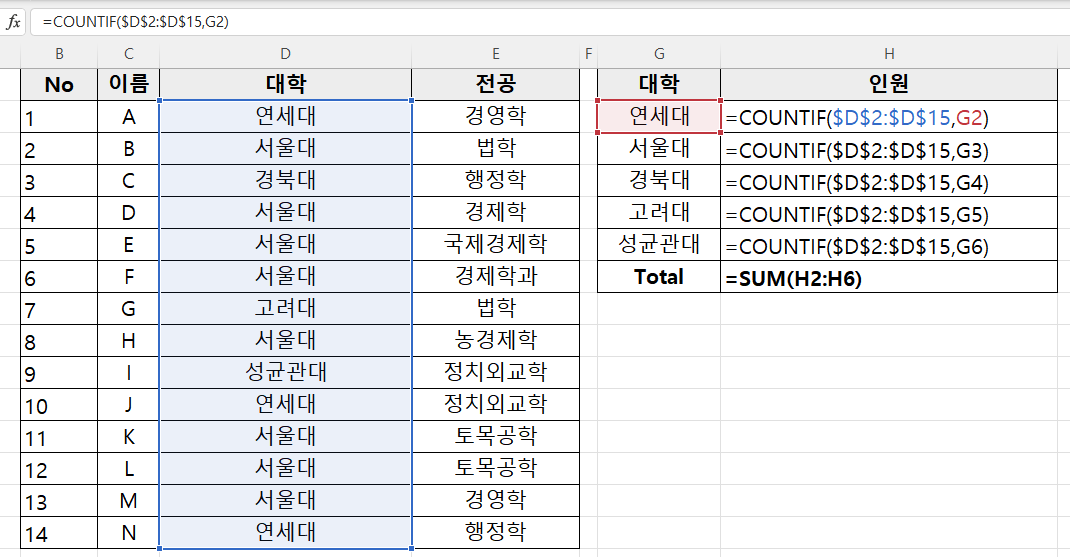Click the '서울대' cell in row 2 of table
Image resolution: width=1070 pixels, height=557 pixels.
click(x=285, y=149)
